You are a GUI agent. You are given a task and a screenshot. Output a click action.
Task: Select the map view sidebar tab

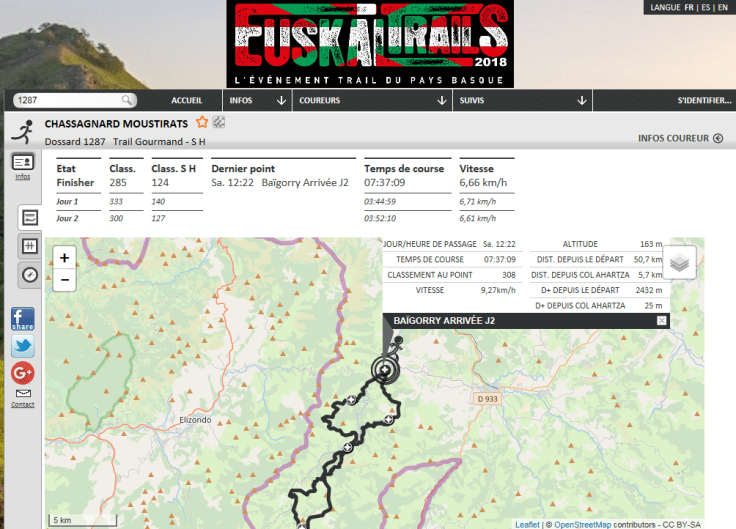point(30,218)
